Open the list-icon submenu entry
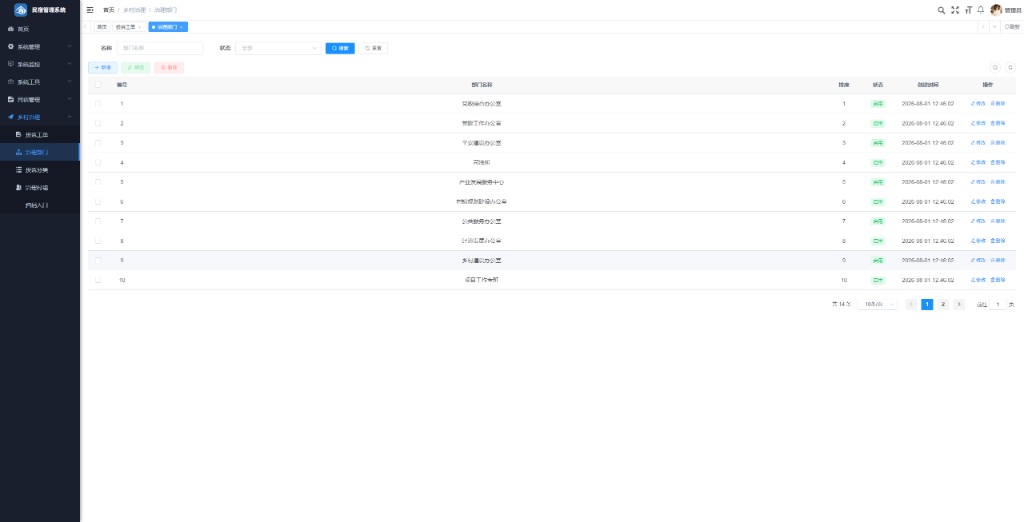The width and height of the screenshot is (1024, 522). pos(19,170)
